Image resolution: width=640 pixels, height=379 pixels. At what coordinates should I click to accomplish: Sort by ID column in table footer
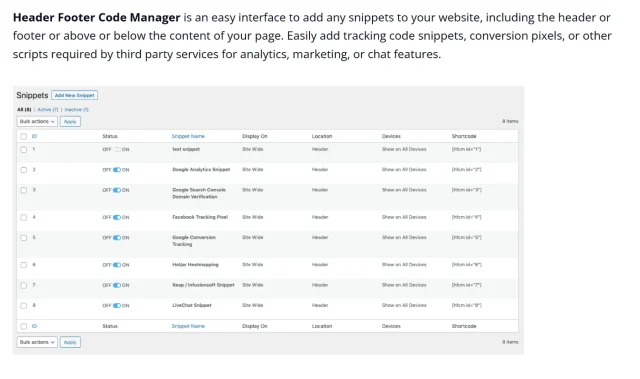coord(34,326)
